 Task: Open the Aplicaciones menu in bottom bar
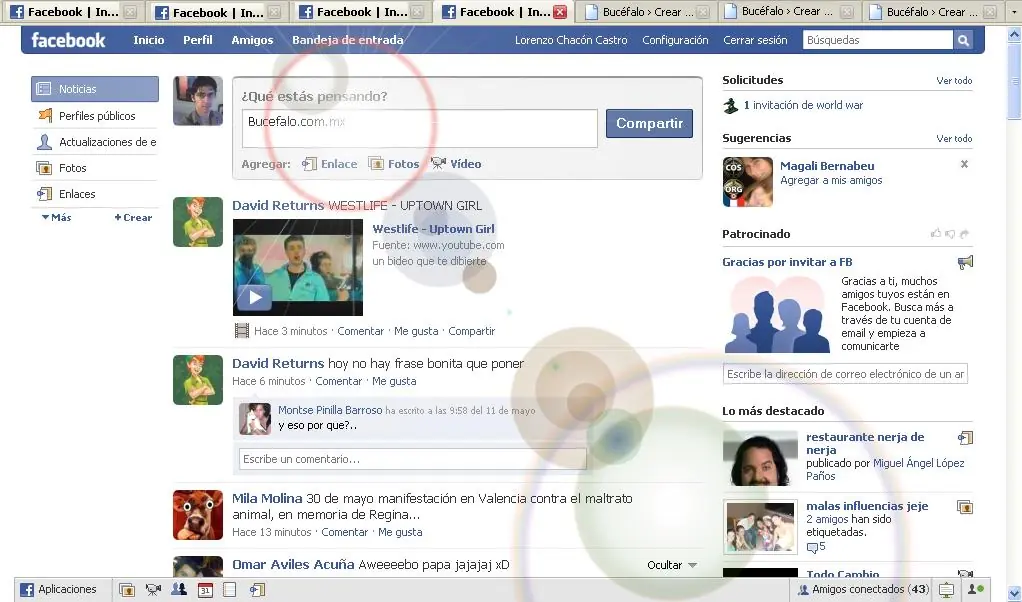pyautogui.click(x=59, y=590)
